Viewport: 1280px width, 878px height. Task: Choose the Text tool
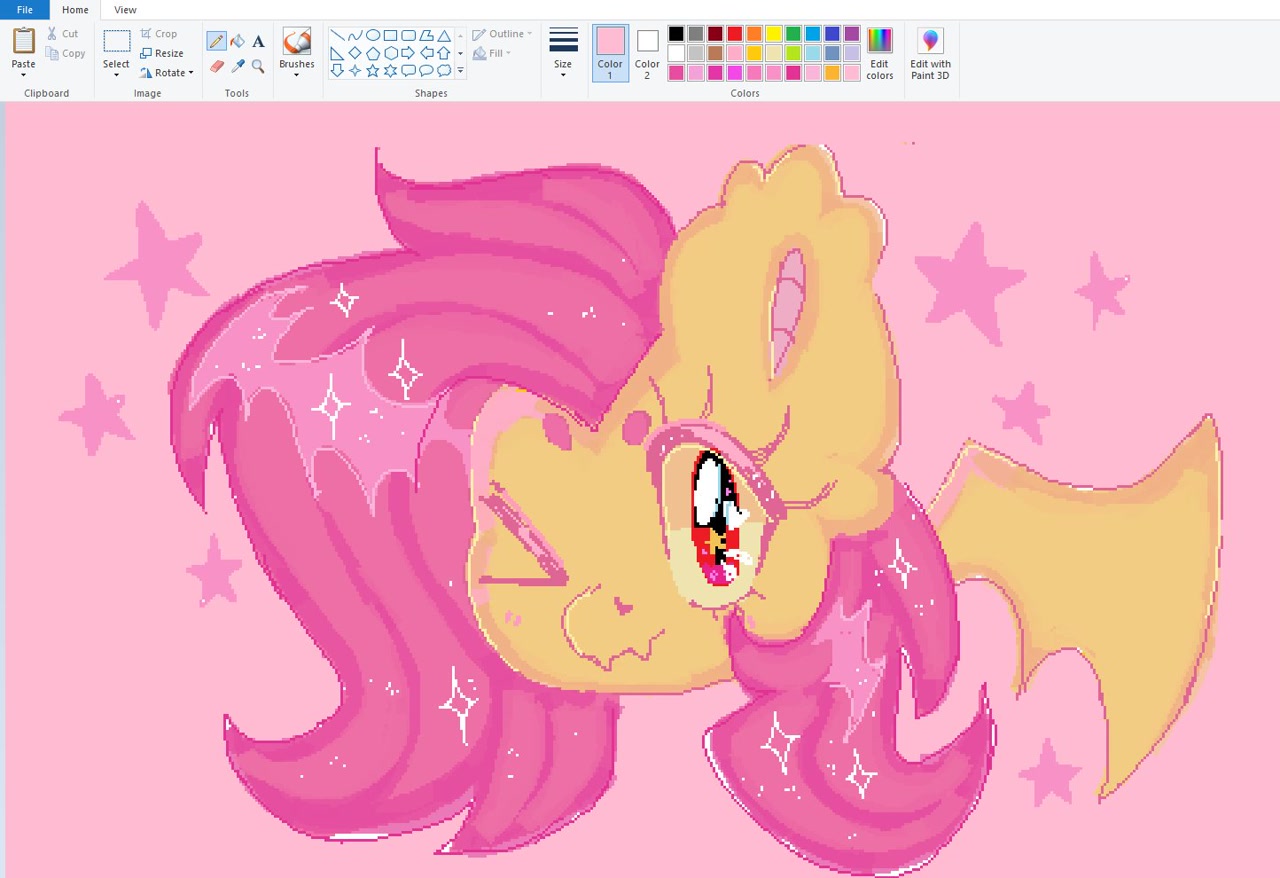tap(258, 41)
